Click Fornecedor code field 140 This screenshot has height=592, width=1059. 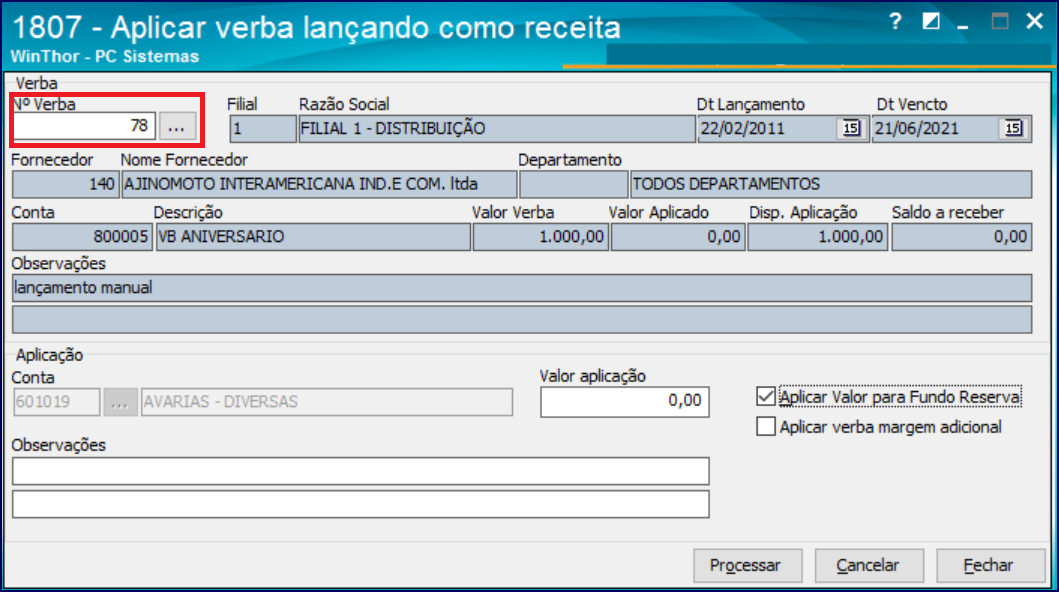pos(66,184)
